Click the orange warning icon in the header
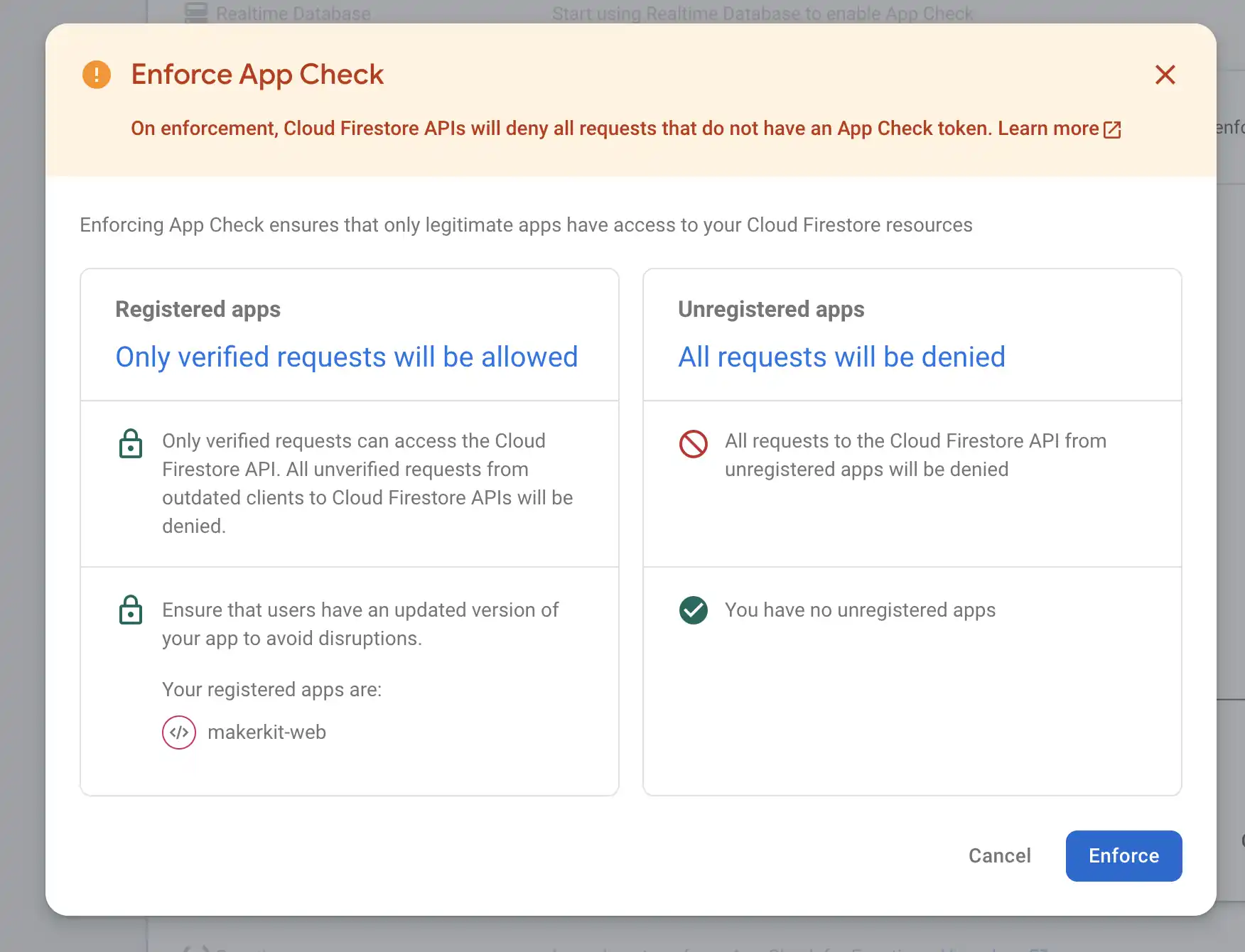 [x=97, y=75]
